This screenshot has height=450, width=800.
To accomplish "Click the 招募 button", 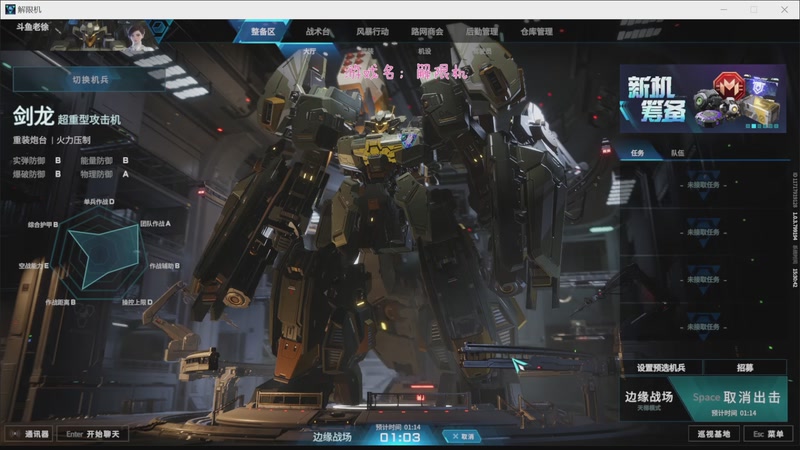I will coord(745,367).
